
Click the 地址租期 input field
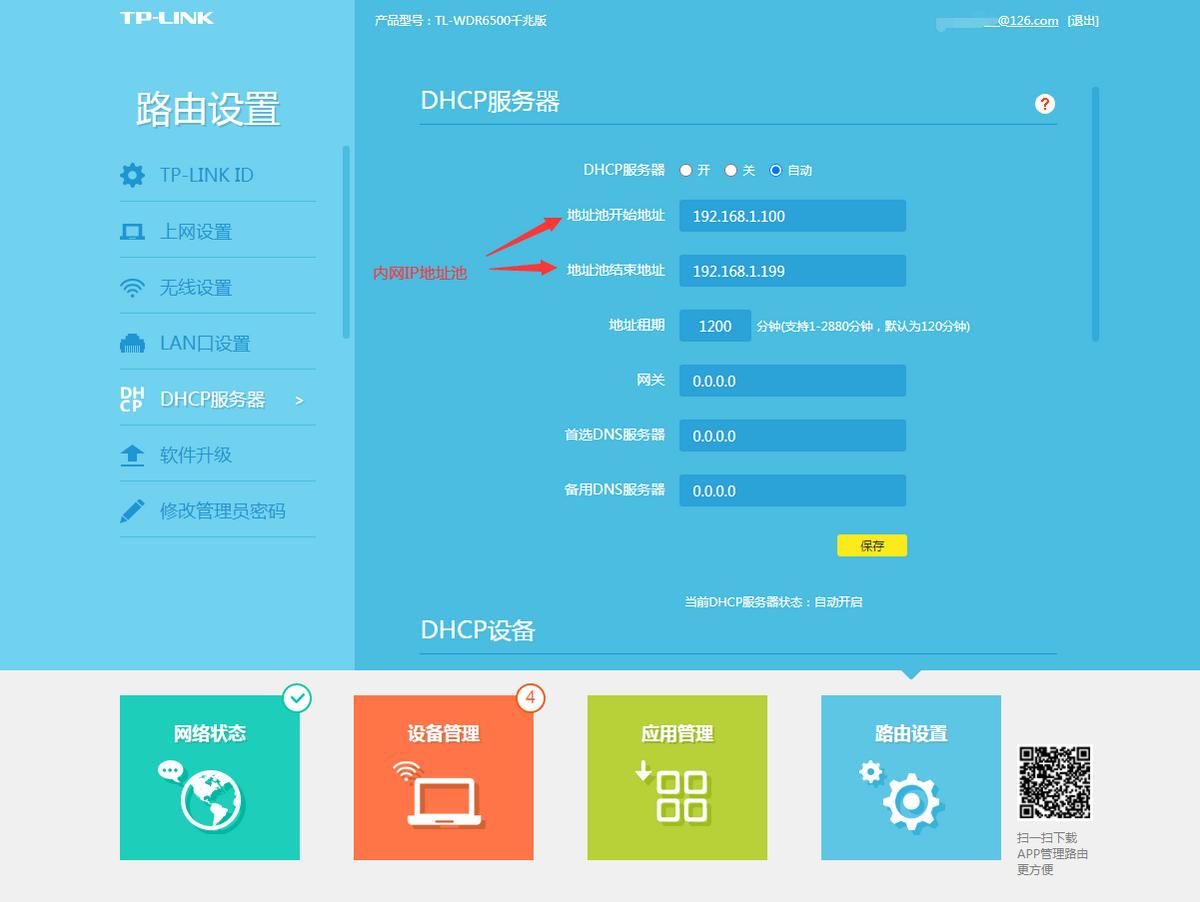[x=715, y=325]
